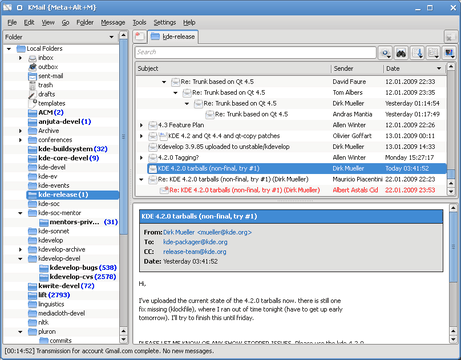Open the Settings menu
The width and height of the screenshot is (461, 360).
click(165, 22)
